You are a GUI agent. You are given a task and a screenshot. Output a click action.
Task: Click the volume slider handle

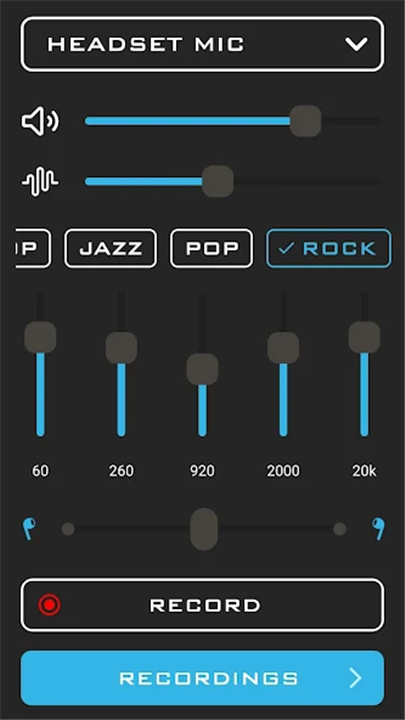pyautogui.click(x=305, y=121)
